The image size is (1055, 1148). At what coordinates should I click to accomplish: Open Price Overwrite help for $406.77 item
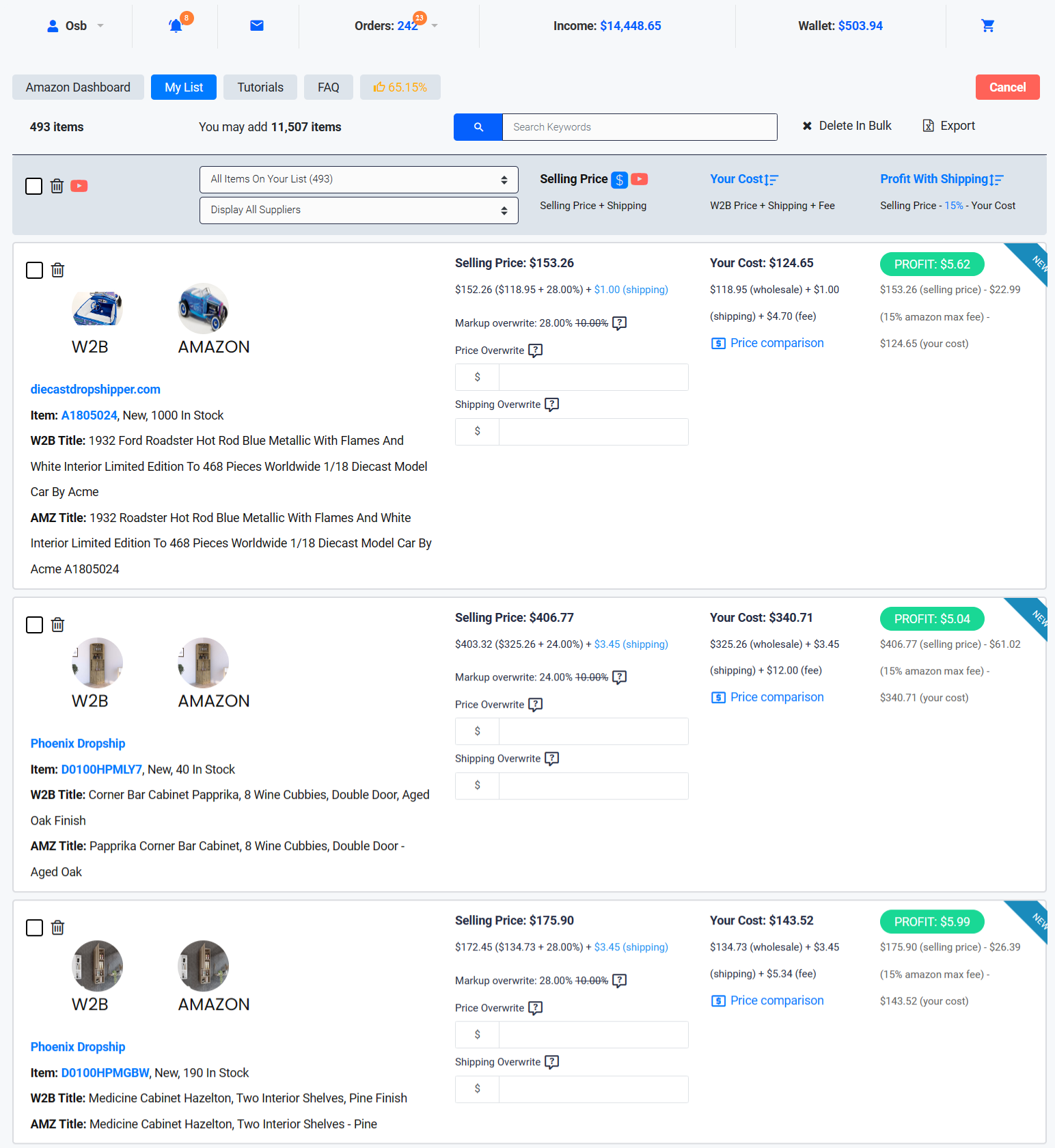[x=536, y=705]
